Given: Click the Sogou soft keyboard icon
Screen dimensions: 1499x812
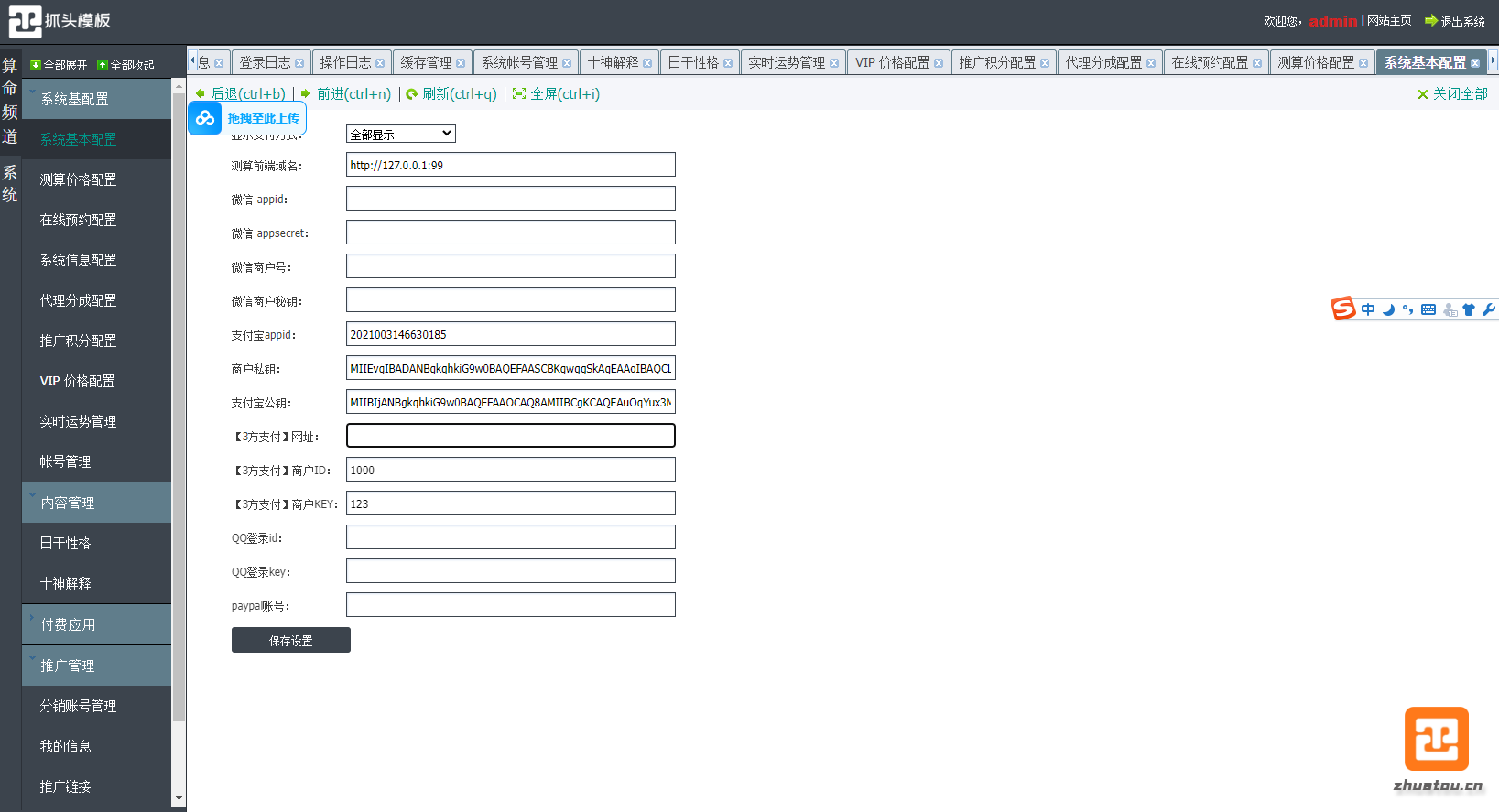Looking at the screenshot, I should point(1428,309).
